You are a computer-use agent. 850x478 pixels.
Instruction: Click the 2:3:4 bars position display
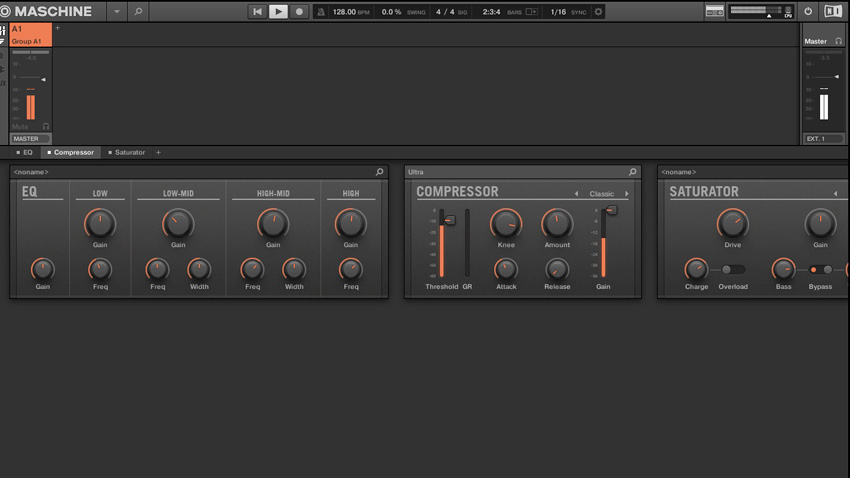coord(491,12)
